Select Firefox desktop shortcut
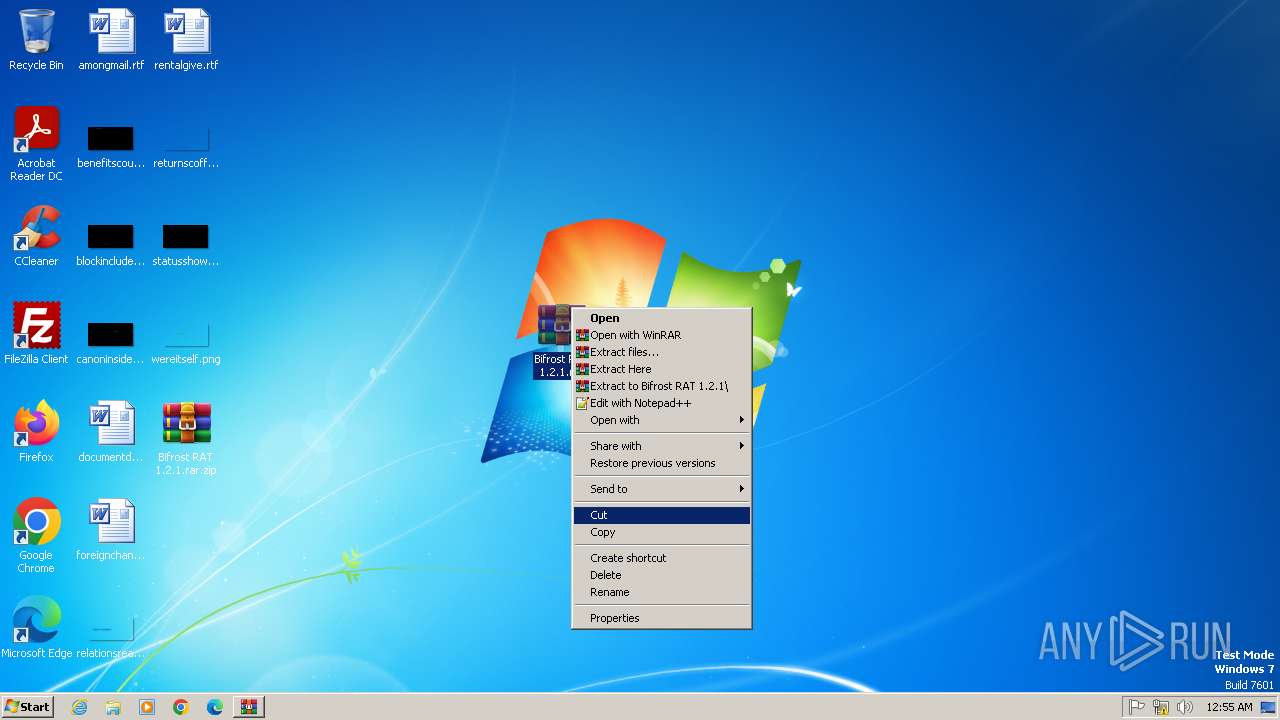Screen dimensions: 1280x720 (36, 431)
